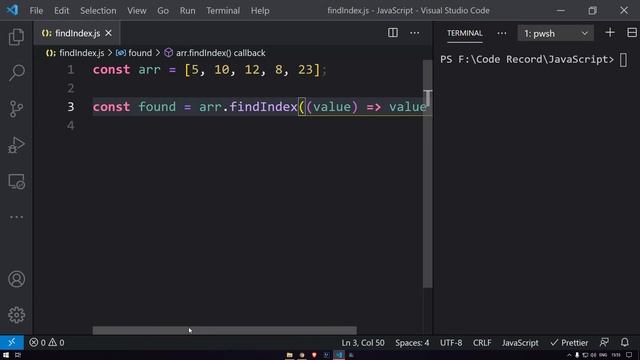Change file encoding UTF-8

pyautogui.click(x=451, y=342)
